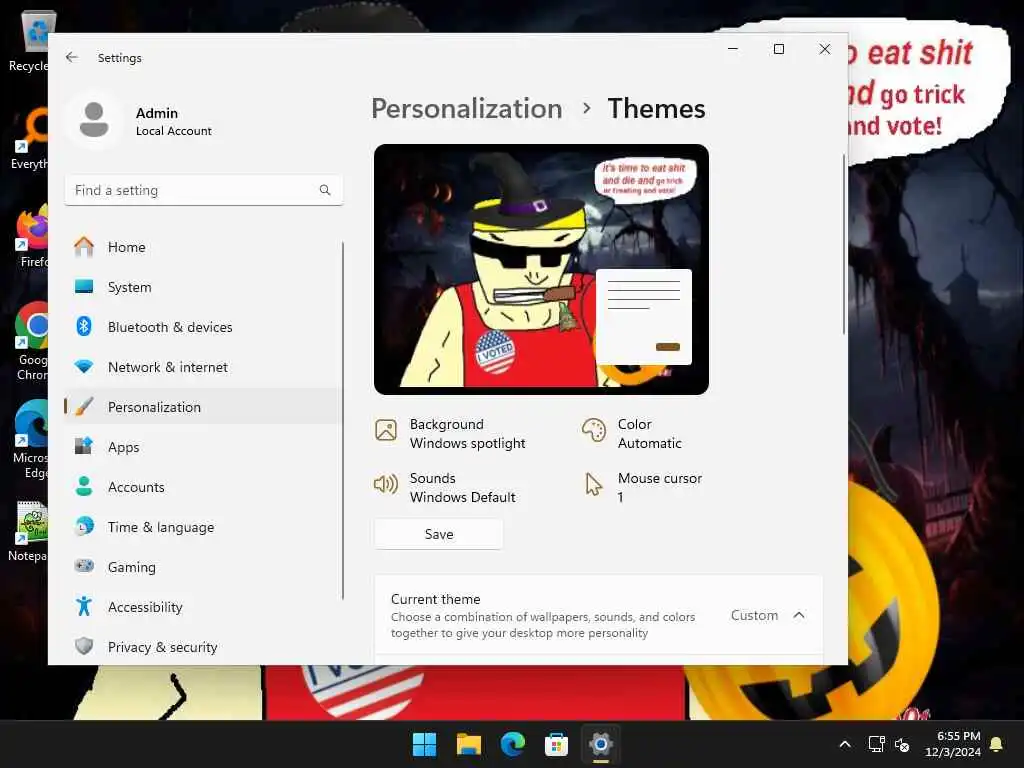The height and width of the screenshot is (768, 1024).
Task: Show hidden system tray icons
Action: [844, 744]
